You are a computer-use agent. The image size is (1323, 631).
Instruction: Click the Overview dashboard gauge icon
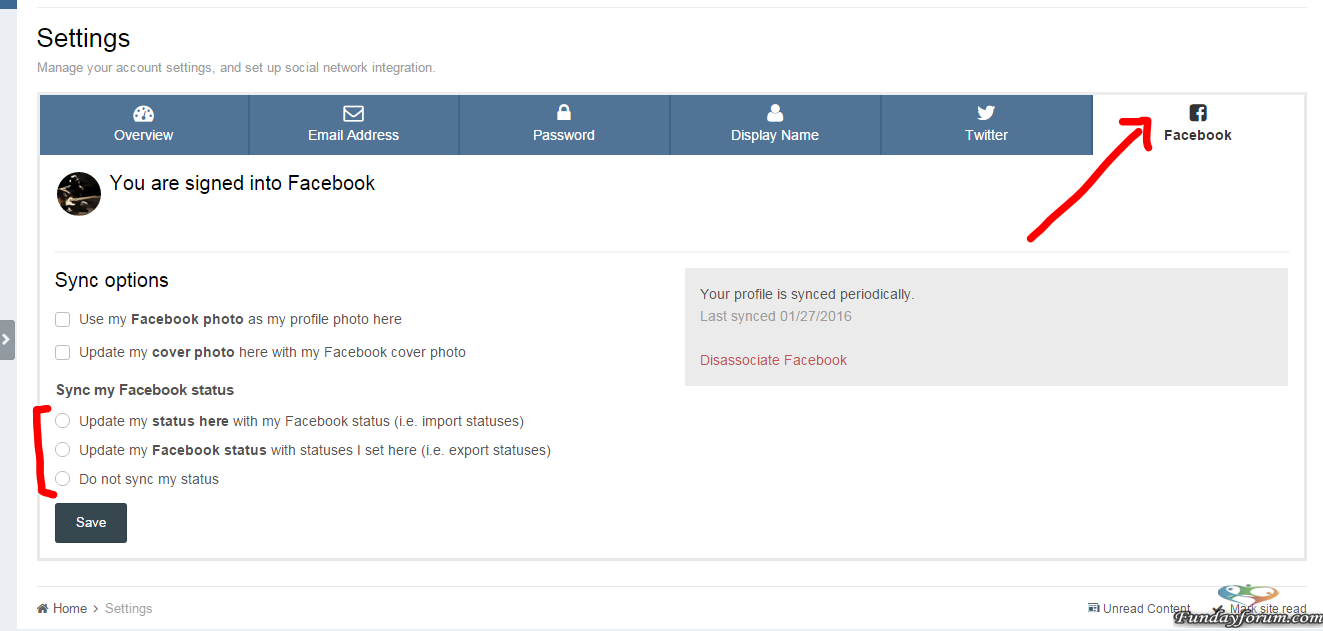pyautogui.click(x=143, y=113)
